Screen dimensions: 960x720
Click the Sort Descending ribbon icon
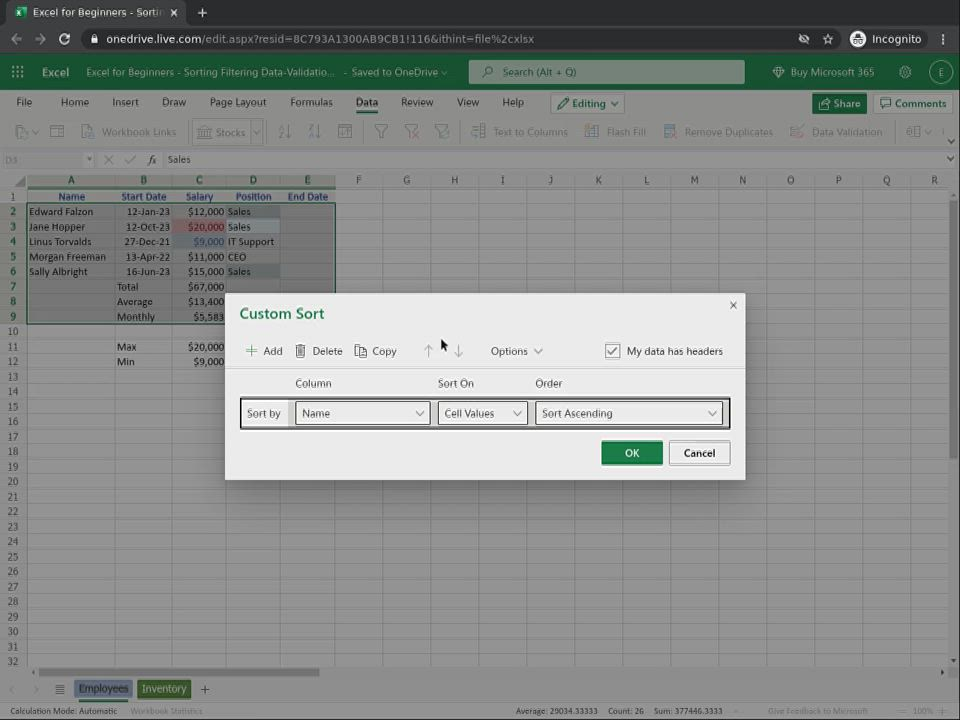click(x=315, y=132)
